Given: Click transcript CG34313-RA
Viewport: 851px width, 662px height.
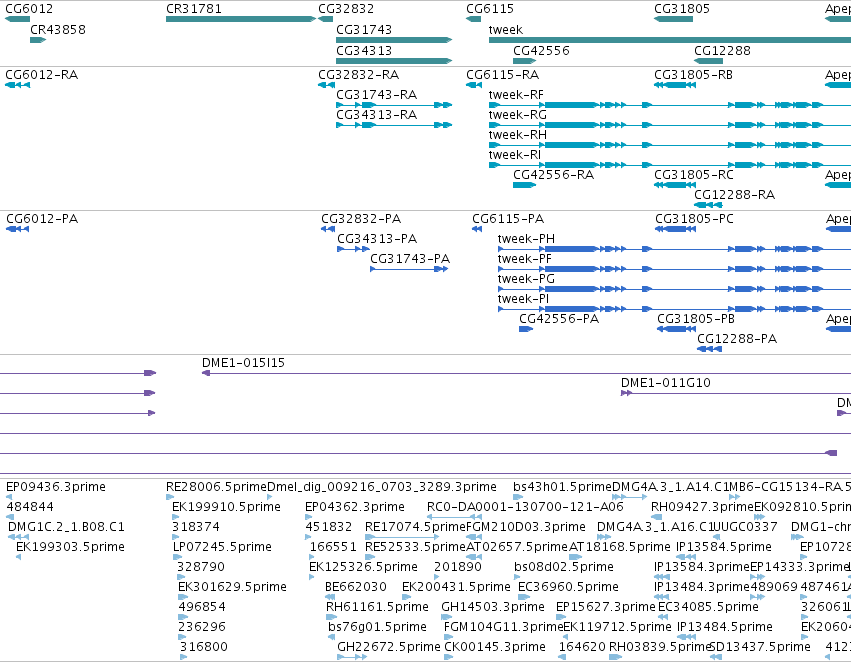Looking at the screenshot, I should click(x=376, y=114).
